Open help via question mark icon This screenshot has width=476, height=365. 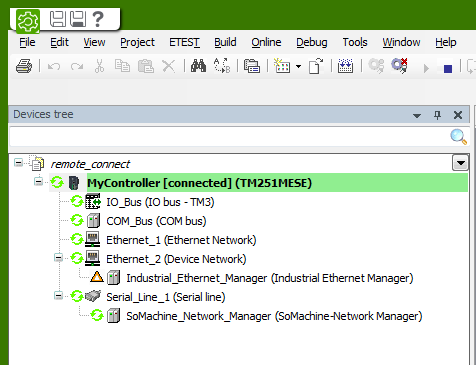(98, 19)
